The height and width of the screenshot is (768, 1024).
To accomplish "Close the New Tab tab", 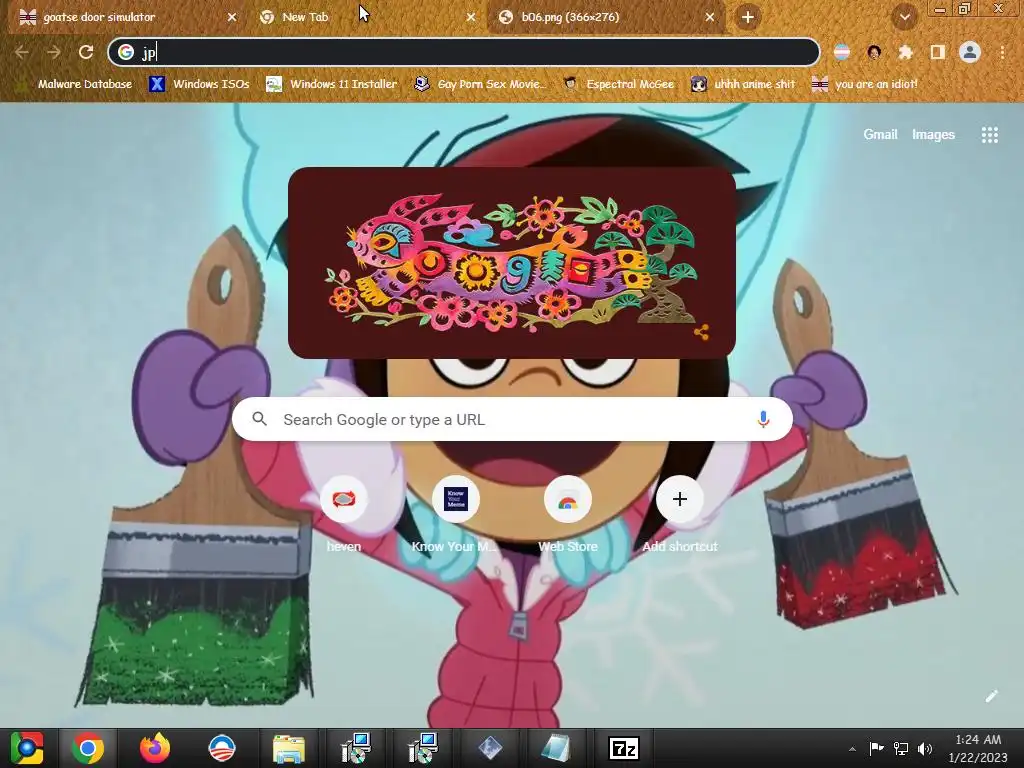I will 471,17.
